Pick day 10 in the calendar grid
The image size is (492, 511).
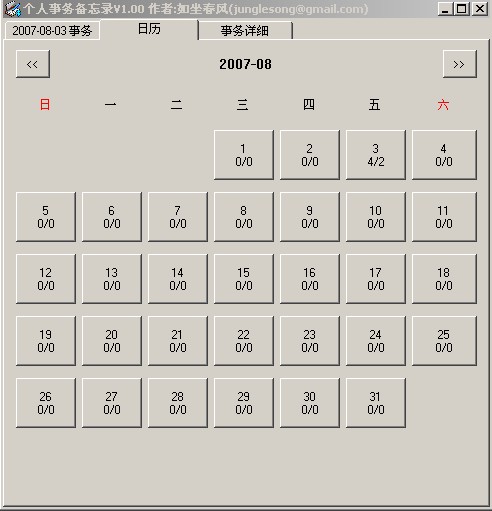pos(376,217)
